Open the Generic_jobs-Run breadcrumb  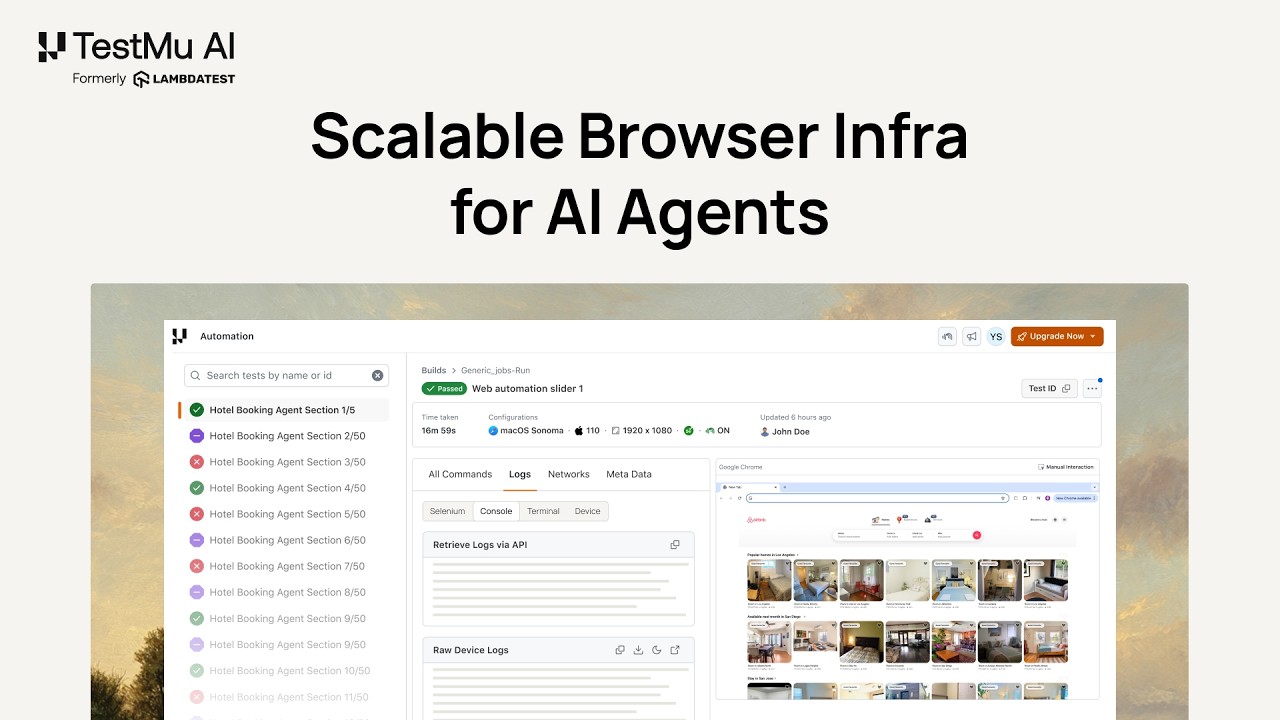pos(495,370)
